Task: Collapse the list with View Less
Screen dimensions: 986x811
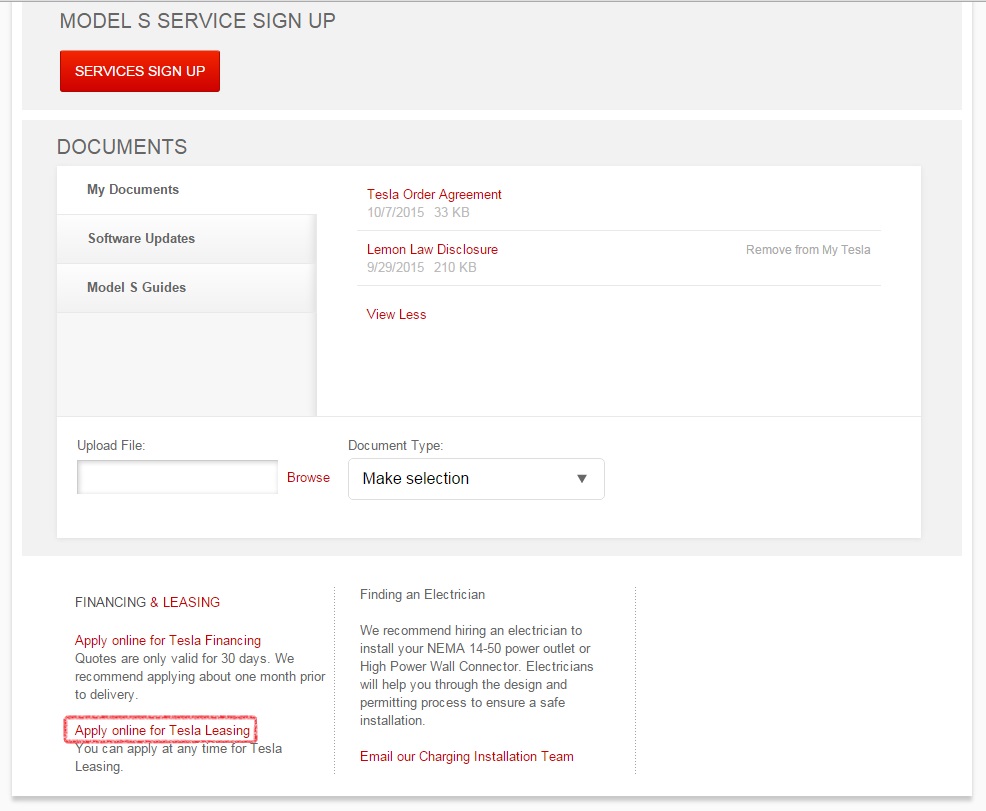Action: [x=396, y=315]
